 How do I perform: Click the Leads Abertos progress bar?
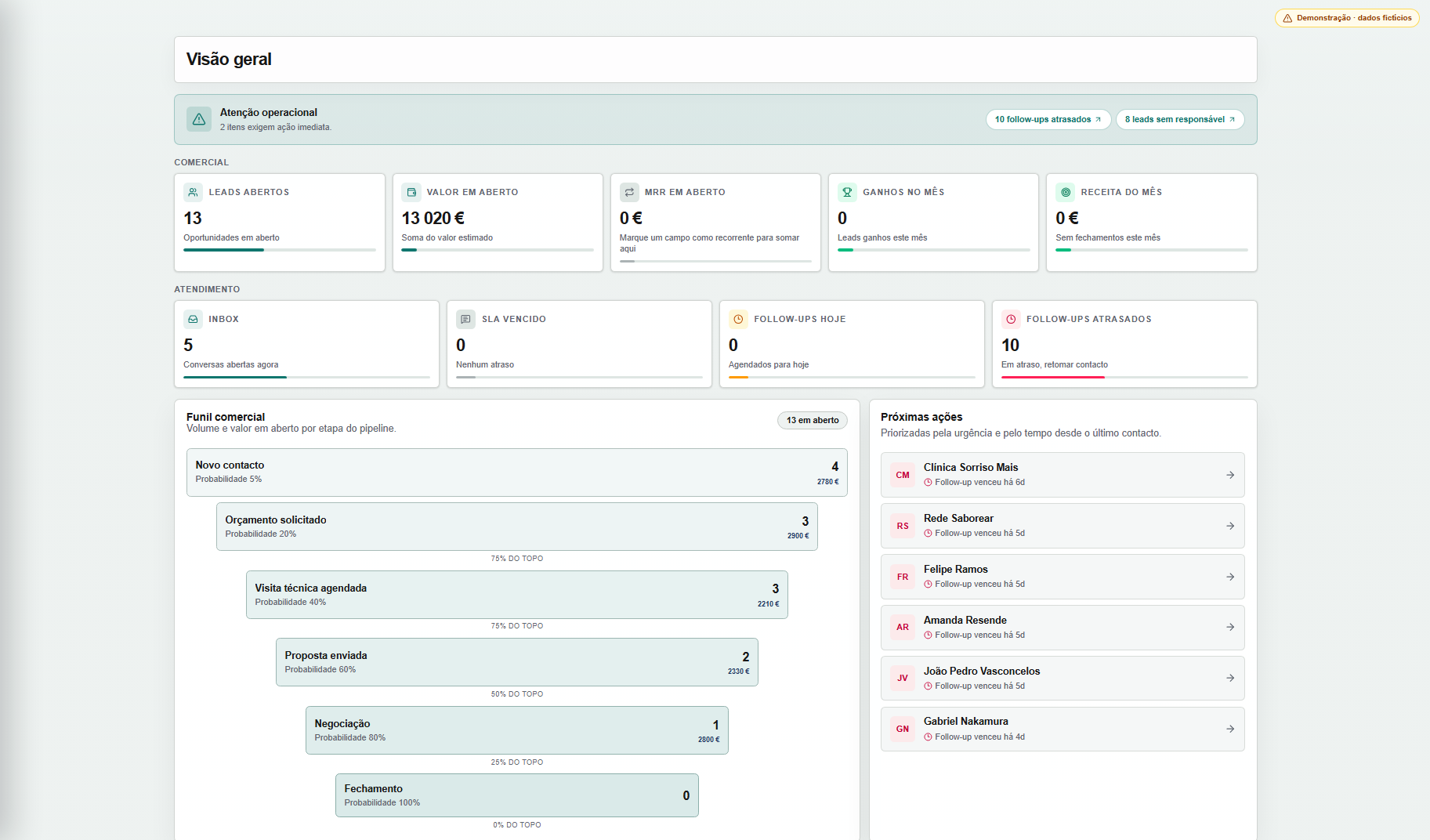pos(280,250)
